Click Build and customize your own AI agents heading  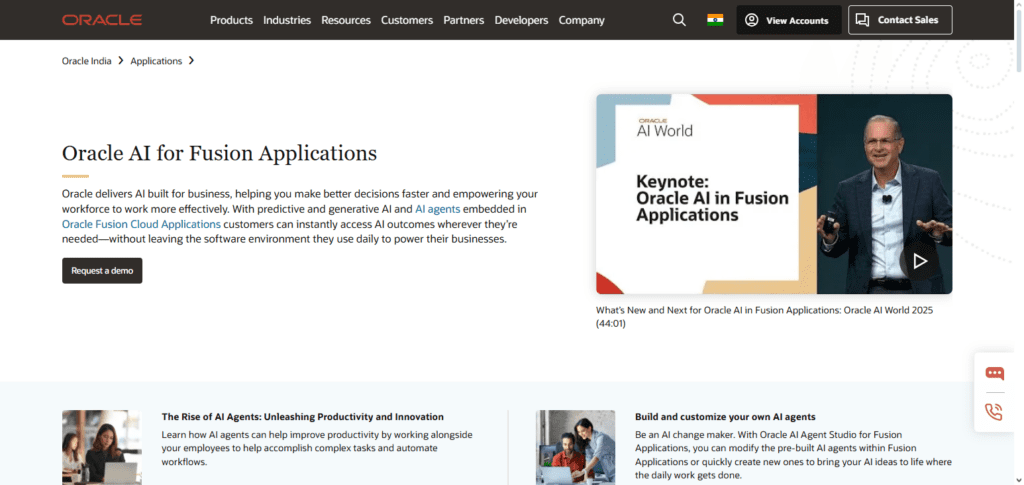tap(725, 416)
